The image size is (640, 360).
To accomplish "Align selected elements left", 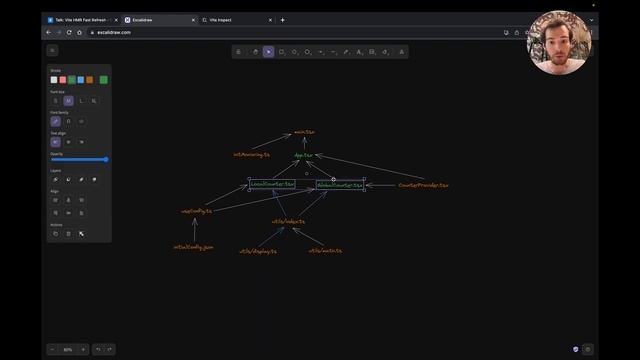I will (x=56, y=200).
